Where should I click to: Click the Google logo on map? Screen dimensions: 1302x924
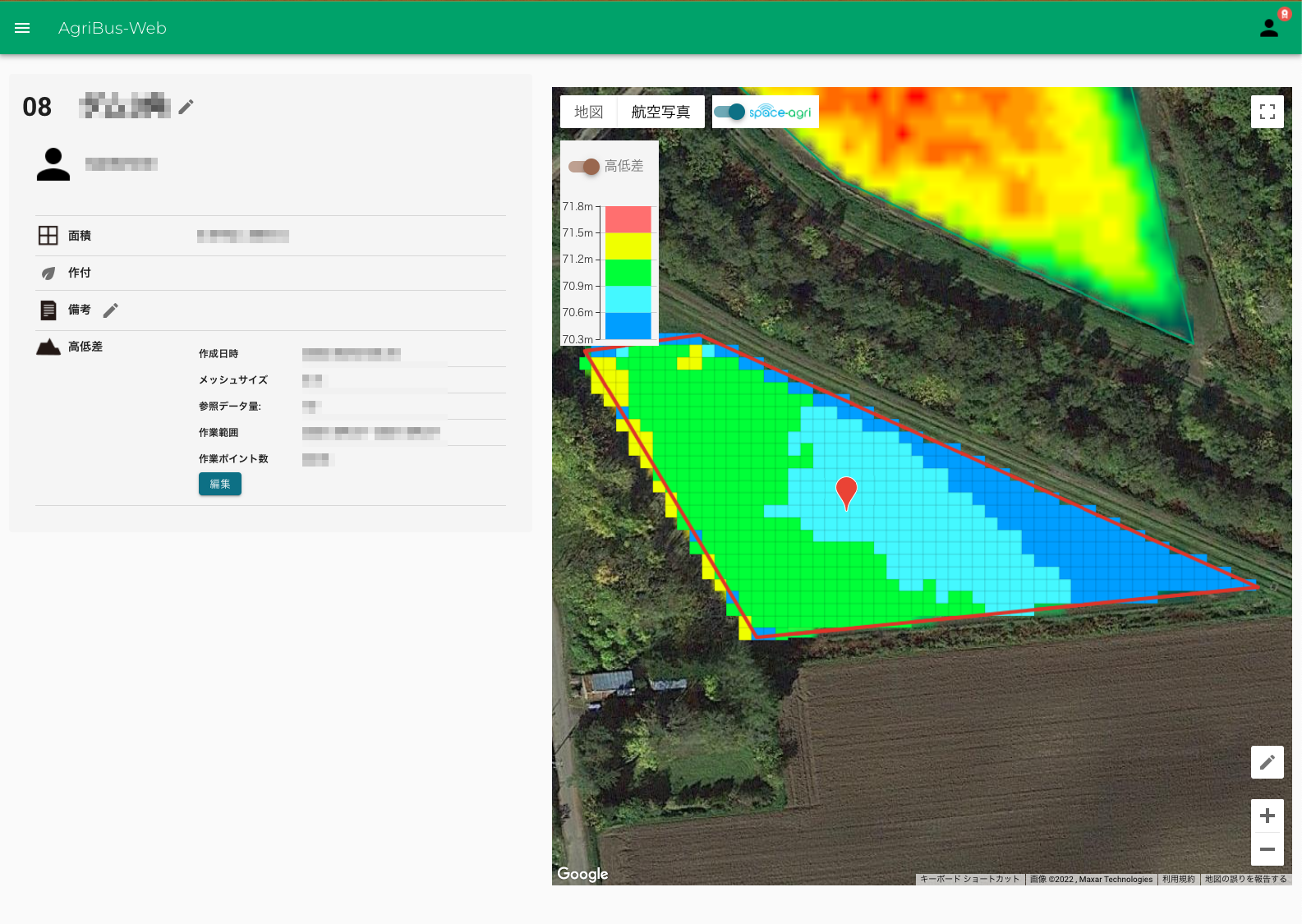click(582, 874)
